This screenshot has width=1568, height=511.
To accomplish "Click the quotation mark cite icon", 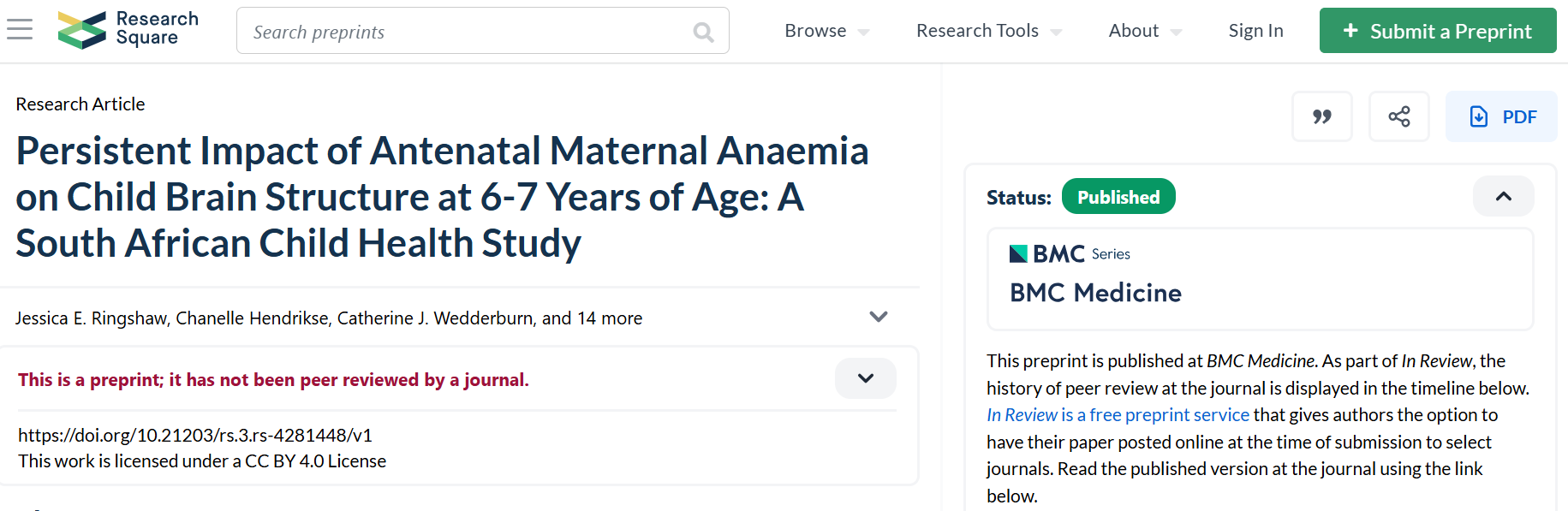I will pos(1321,116).
